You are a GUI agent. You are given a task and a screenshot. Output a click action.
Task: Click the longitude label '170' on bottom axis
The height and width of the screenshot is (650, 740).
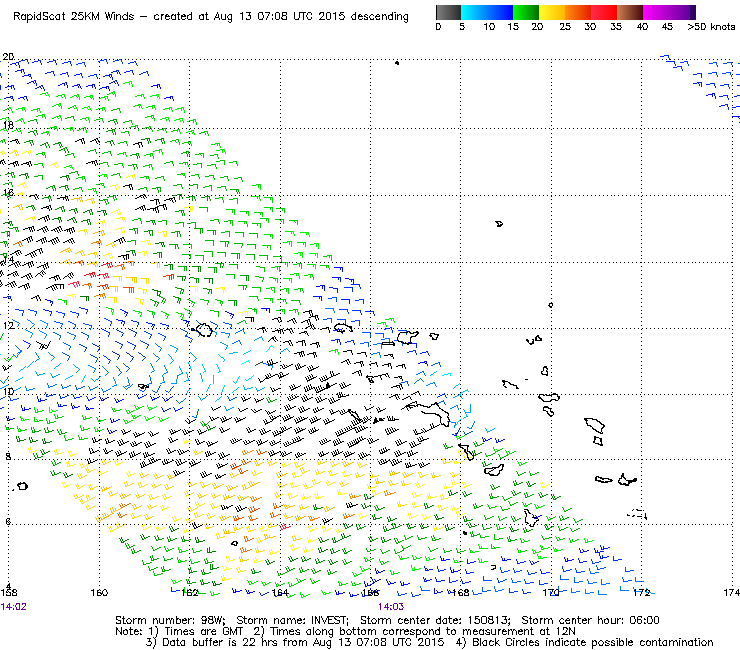click(551, 593)
